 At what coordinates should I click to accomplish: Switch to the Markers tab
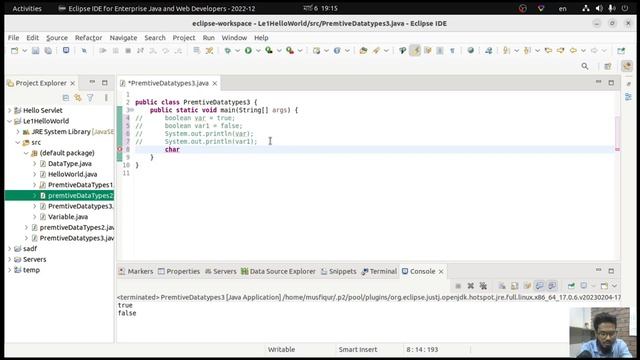pyautogui.click(x=136, y=271)
